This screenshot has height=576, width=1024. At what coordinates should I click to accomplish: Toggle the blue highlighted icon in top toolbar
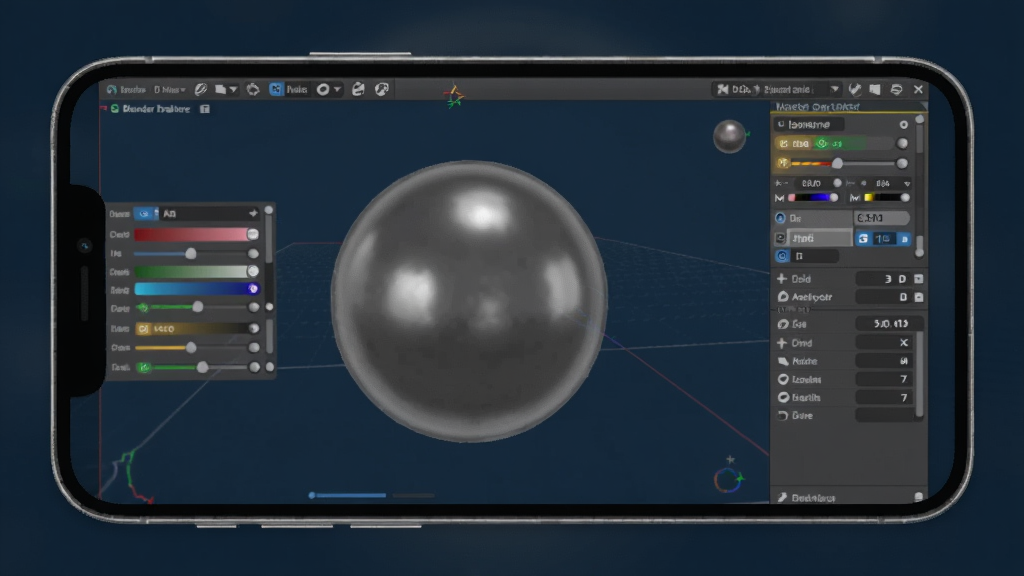276,89
